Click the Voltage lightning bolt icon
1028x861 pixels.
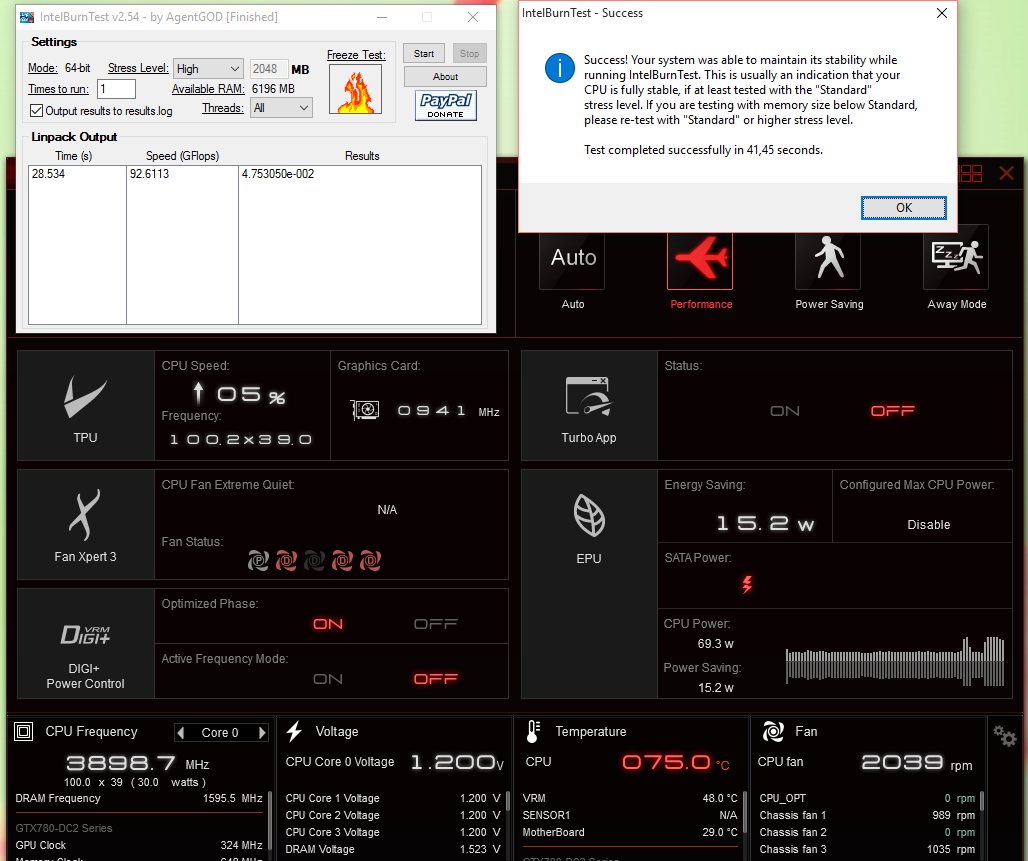[x=294, y=731]
